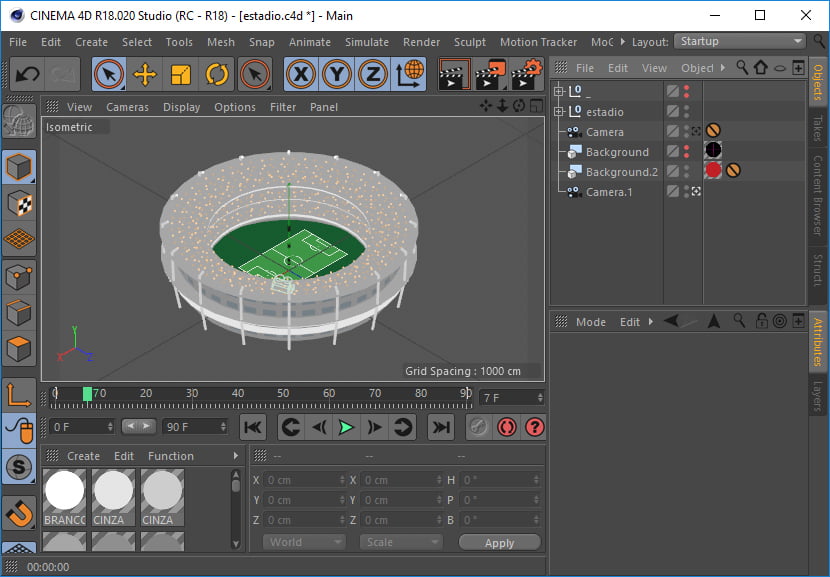Enable the Live Selection tool
Viewport: 830px width, 577px height.
click(109, 74)
